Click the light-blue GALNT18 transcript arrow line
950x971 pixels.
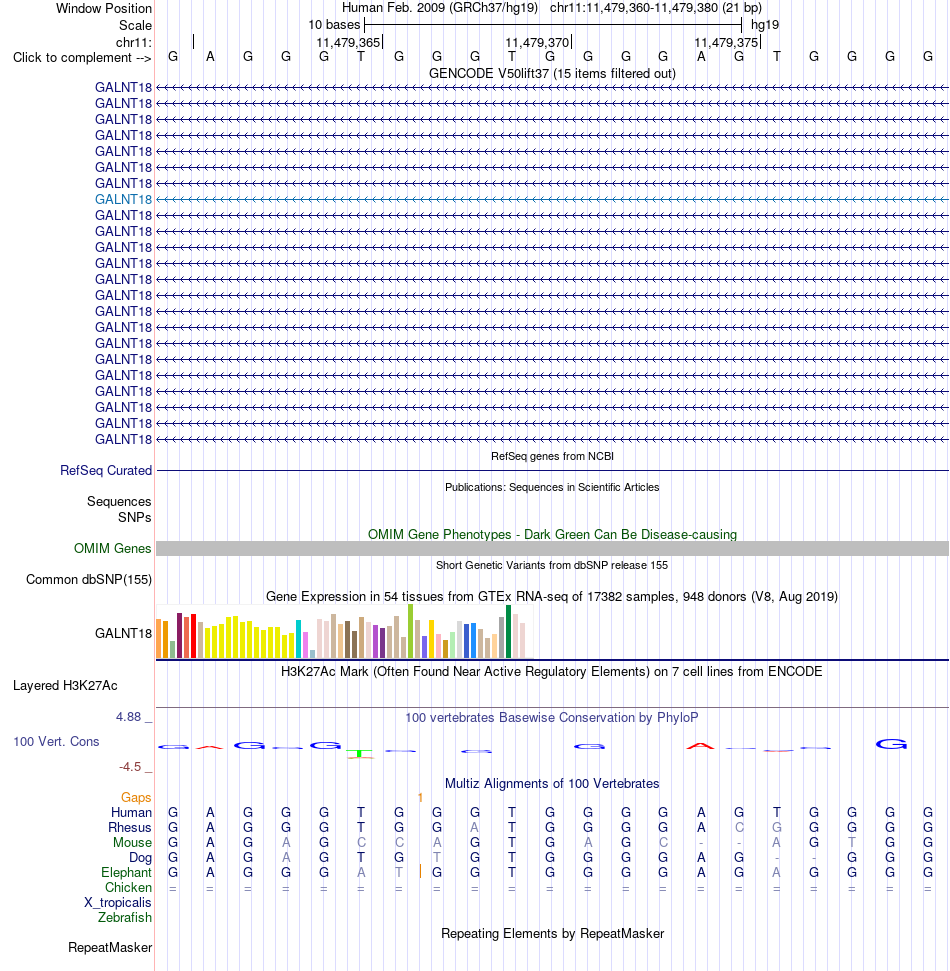pos(552,199)
